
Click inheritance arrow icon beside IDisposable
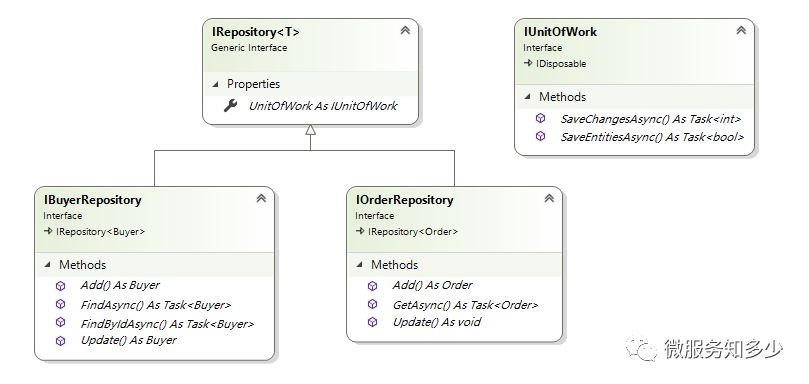pos(528,63)
